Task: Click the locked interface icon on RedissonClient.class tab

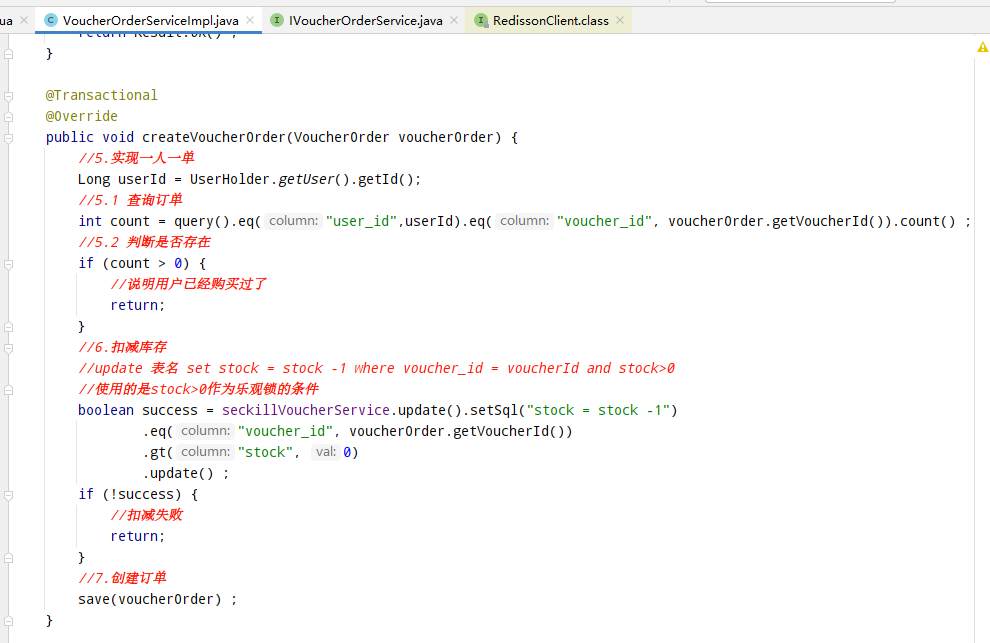Action: [481, 20]
